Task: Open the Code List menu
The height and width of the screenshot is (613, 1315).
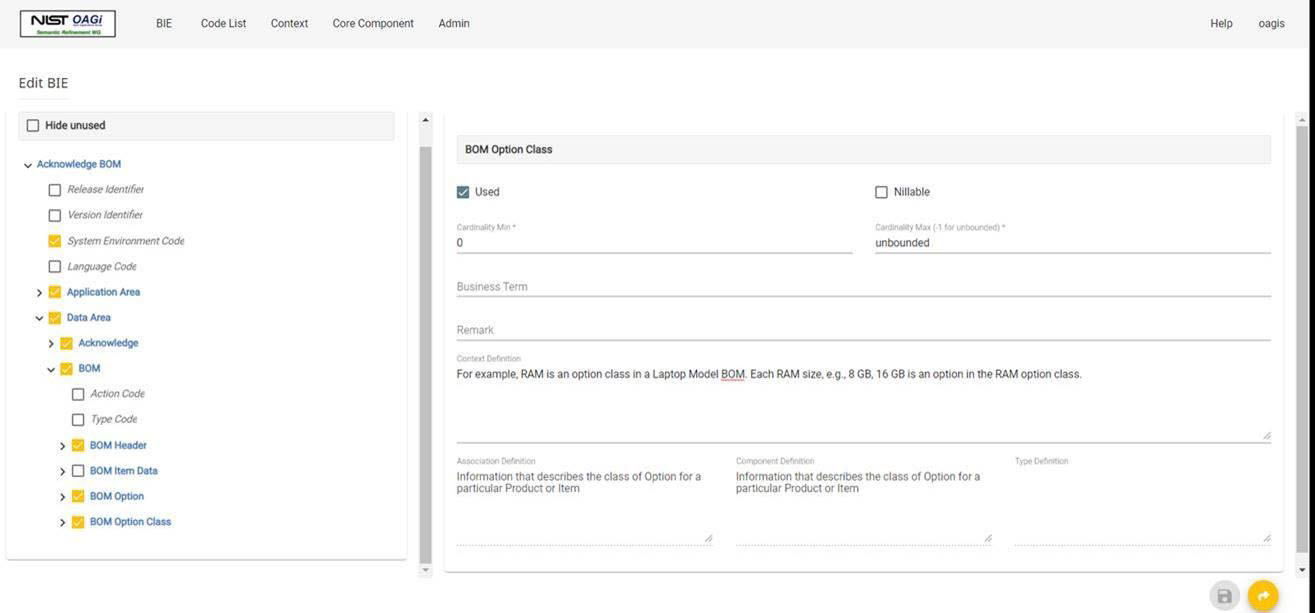Action: click(x=223, y=23)
